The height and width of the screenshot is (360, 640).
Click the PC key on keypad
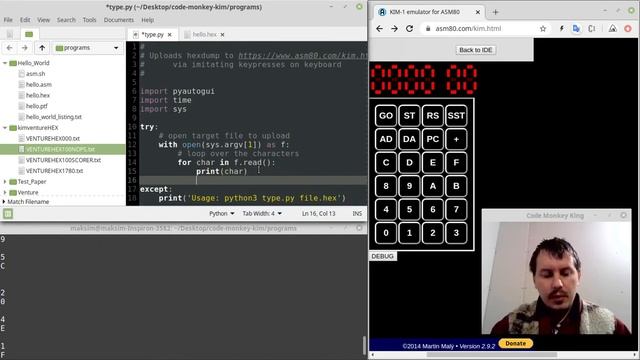point(433,139)
